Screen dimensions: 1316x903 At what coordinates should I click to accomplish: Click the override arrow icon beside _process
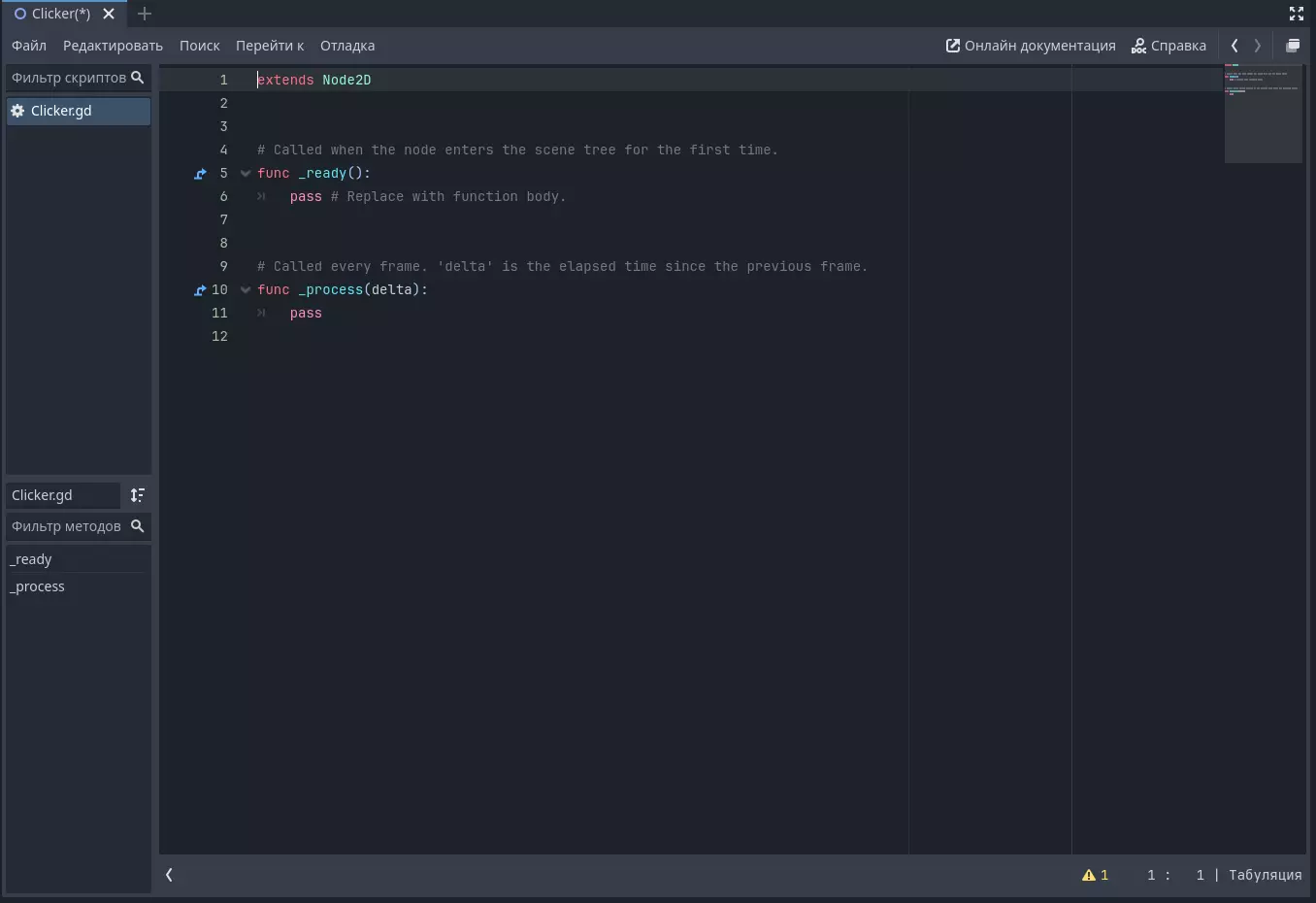(200, 290)
